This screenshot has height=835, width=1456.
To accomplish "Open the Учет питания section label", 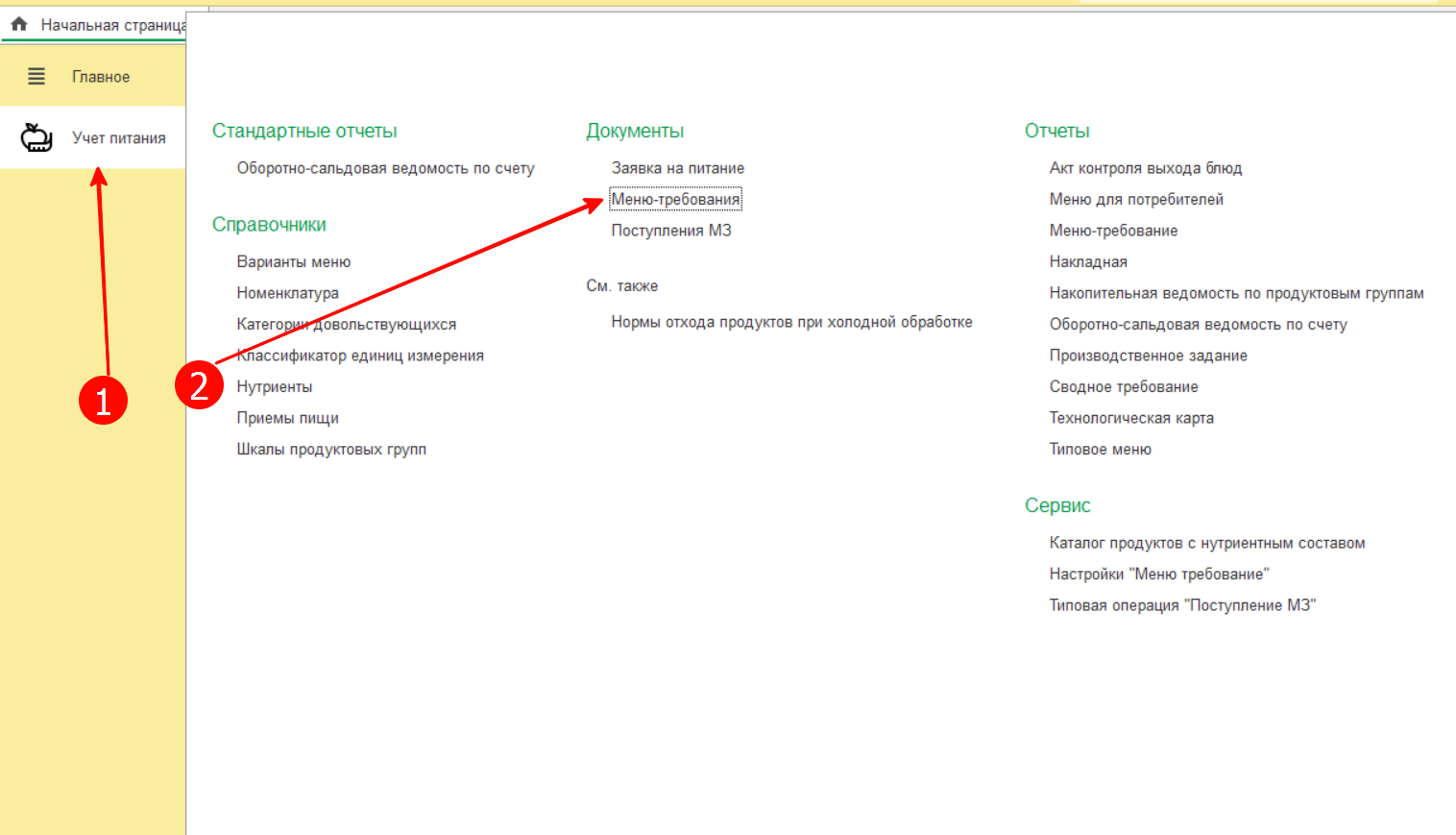I will click(x=119, y=138).
